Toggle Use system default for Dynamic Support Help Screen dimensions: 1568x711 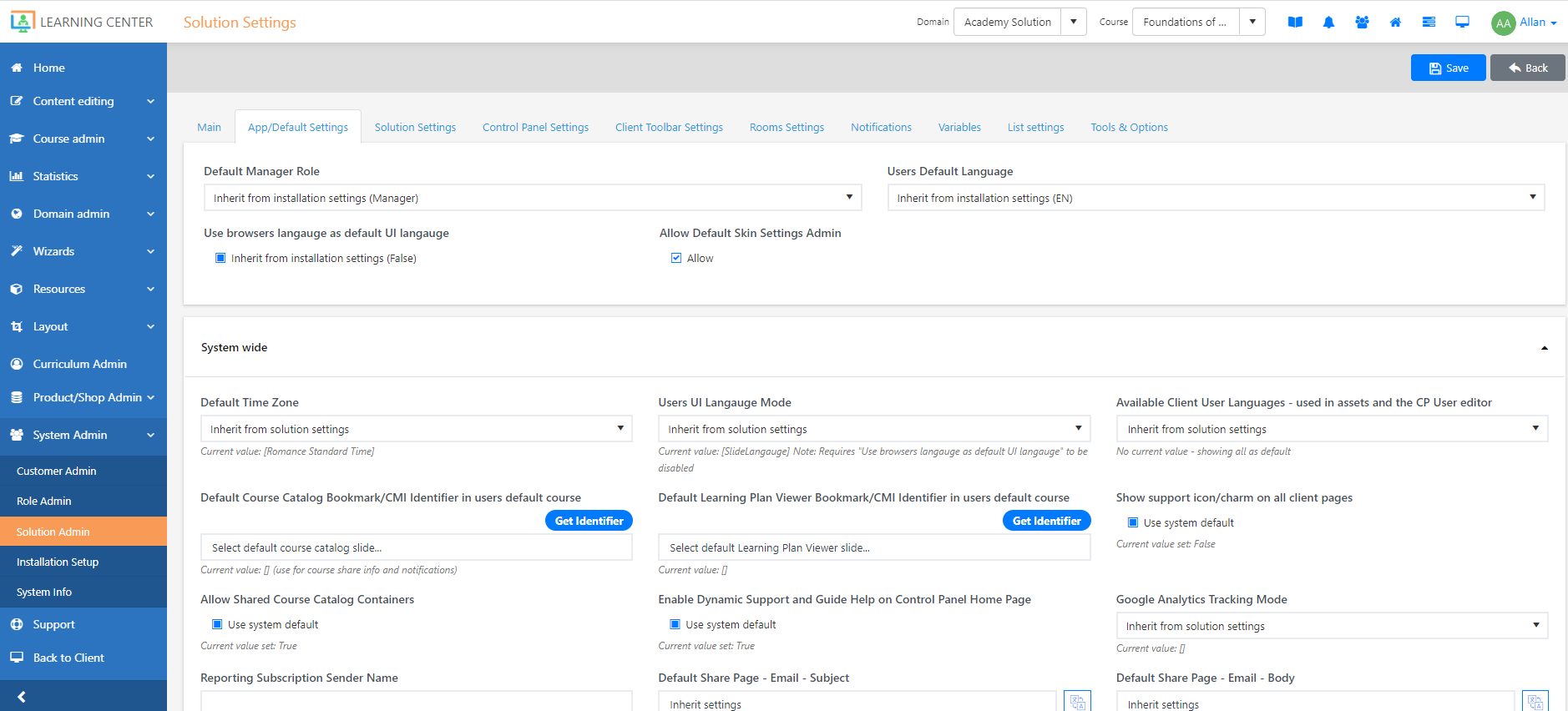point(675,624)
